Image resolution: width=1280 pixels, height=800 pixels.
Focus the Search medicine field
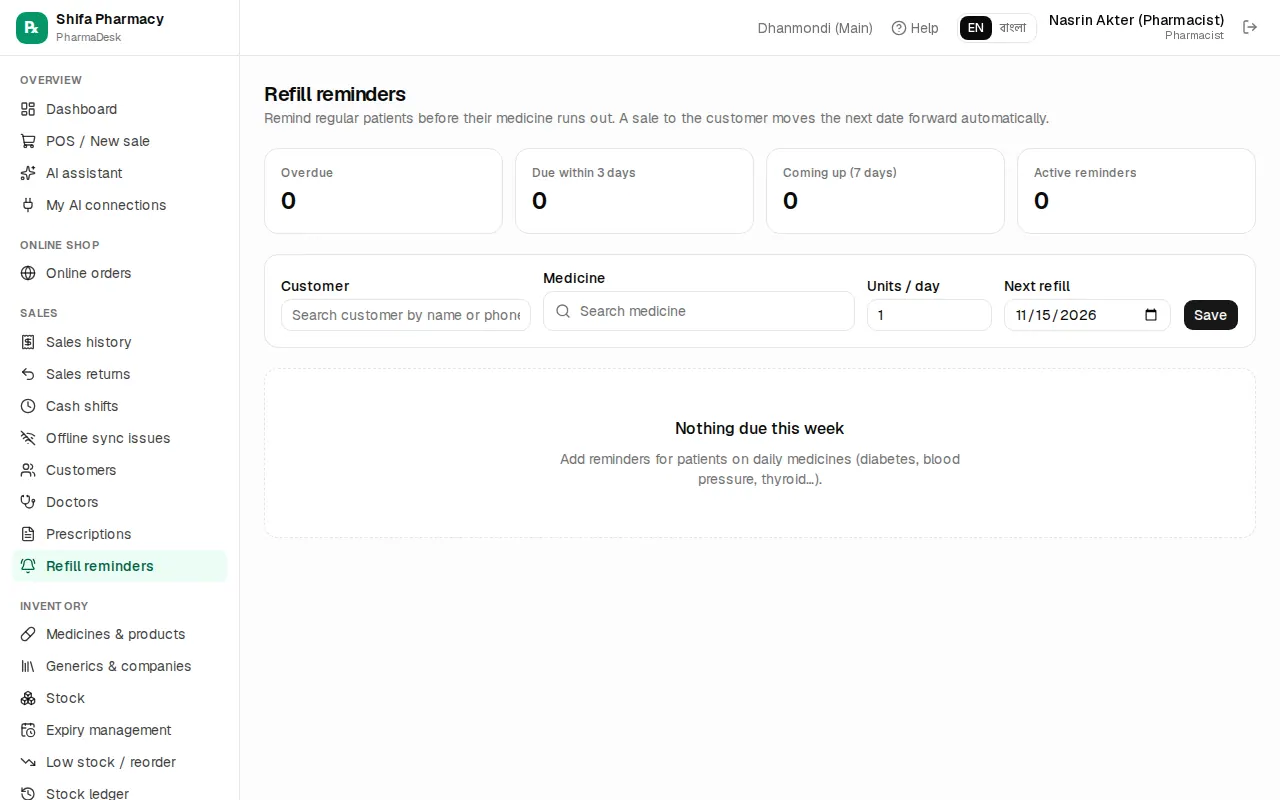click(699, 311)
